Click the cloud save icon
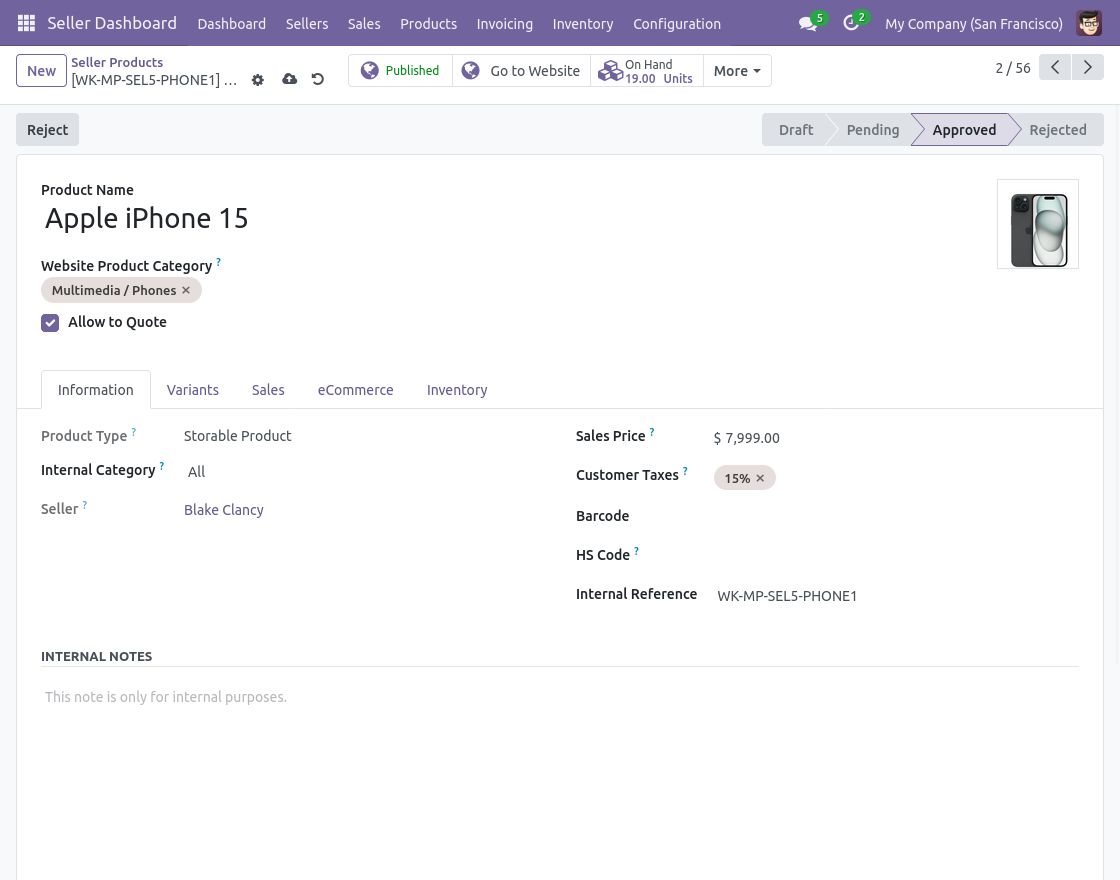This screenshot has width=1120, height=880. [289, 80]
